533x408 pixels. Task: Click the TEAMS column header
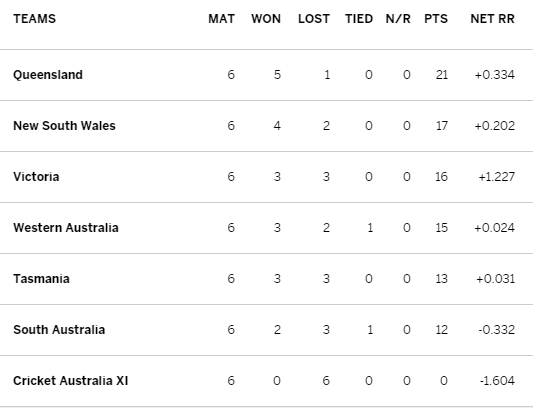pyautogui.click(x=34, y=19)
